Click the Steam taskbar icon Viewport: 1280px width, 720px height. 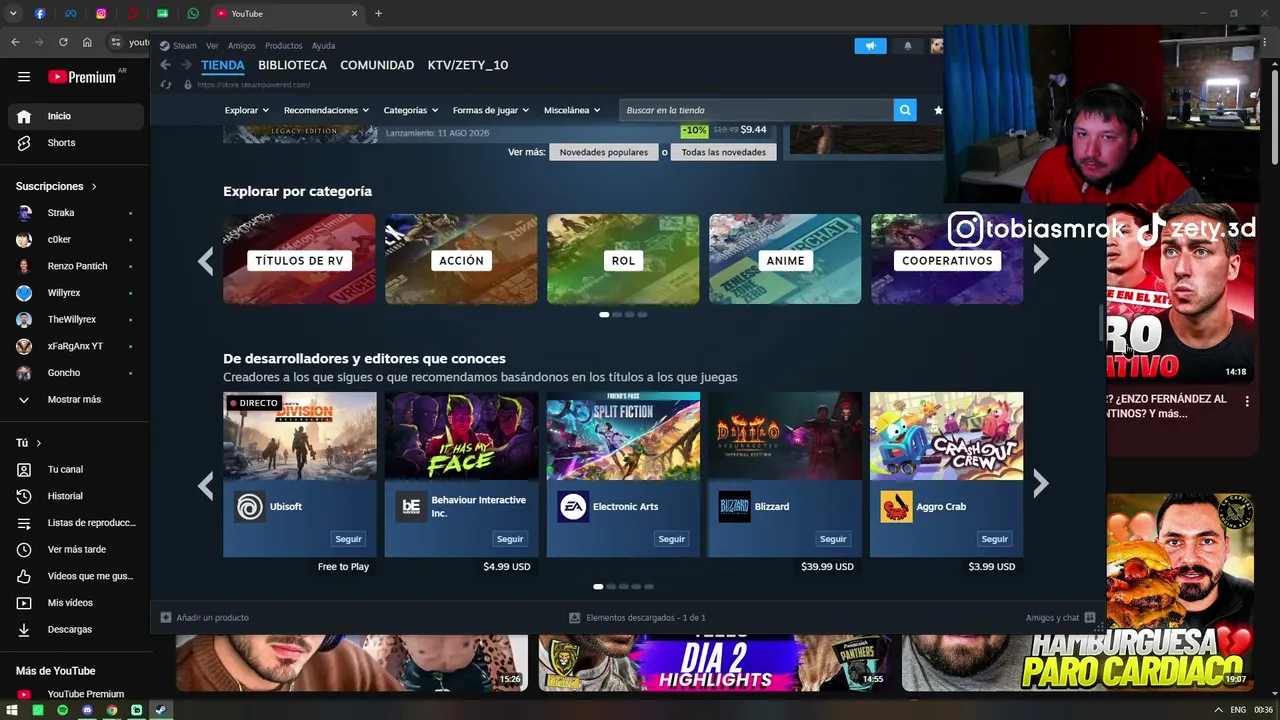pos(161,710)
